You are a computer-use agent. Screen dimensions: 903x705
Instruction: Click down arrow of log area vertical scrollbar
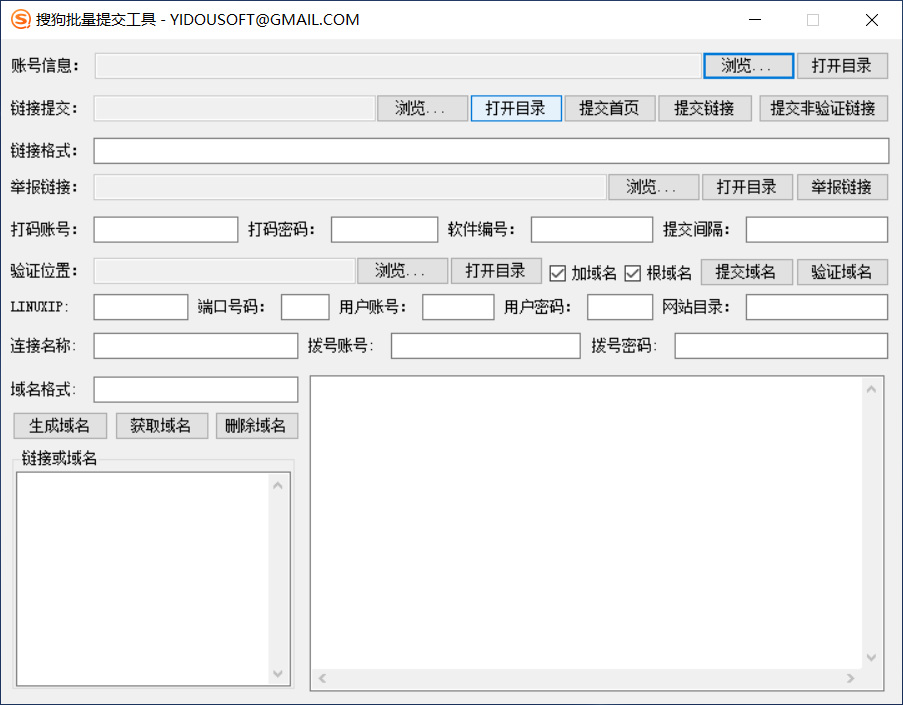point(871,657)
